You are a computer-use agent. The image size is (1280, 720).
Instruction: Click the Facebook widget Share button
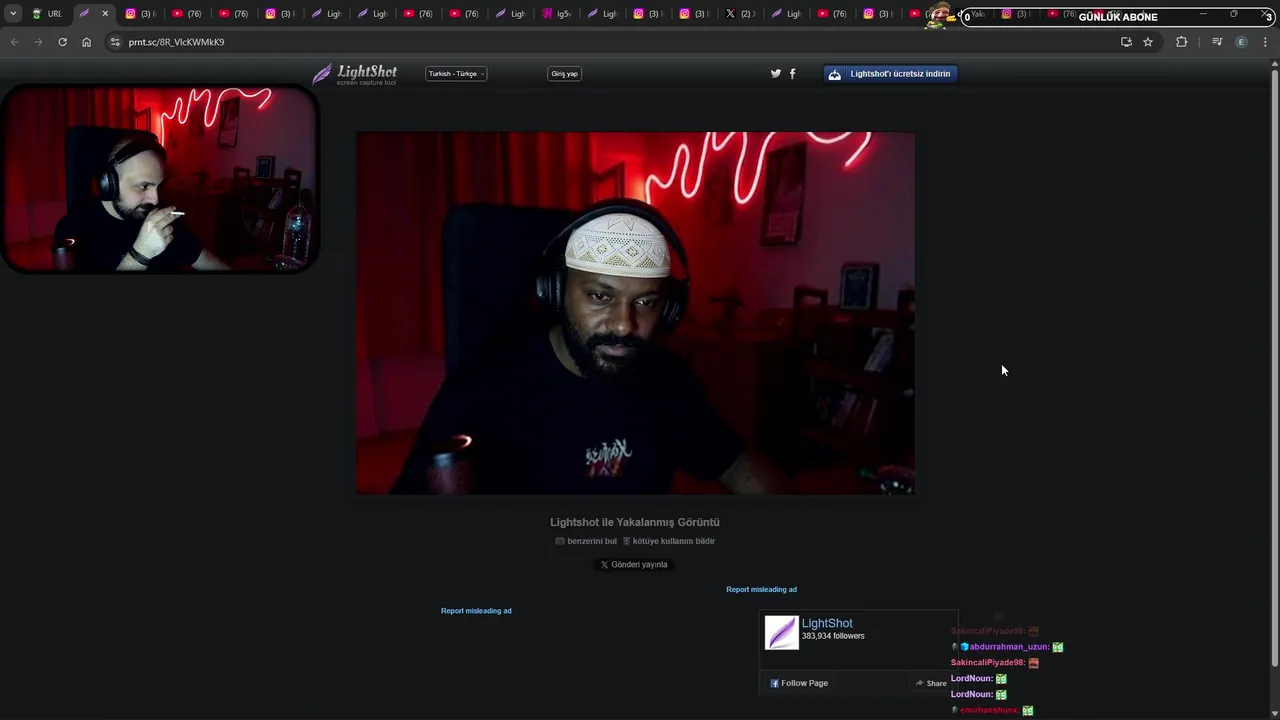[x=931, y=683]
